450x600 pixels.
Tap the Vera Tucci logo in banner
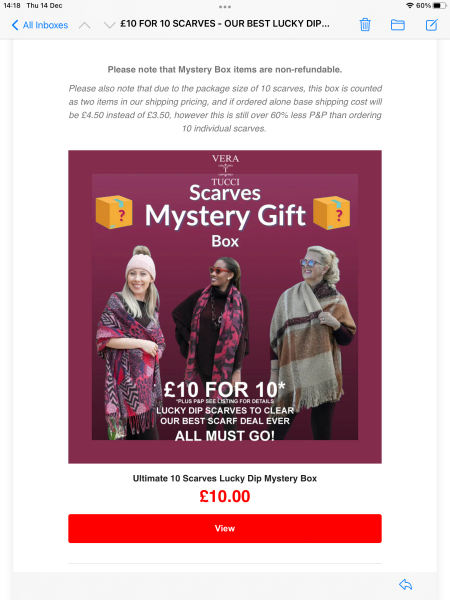[x=225, y=170]
